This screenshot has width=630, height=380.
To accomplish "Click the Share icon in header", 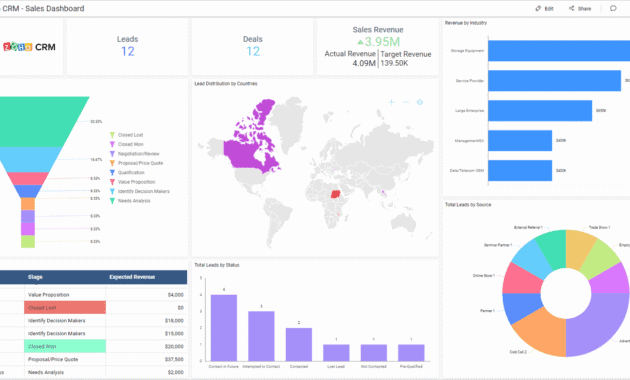I will tap(571, 8).
